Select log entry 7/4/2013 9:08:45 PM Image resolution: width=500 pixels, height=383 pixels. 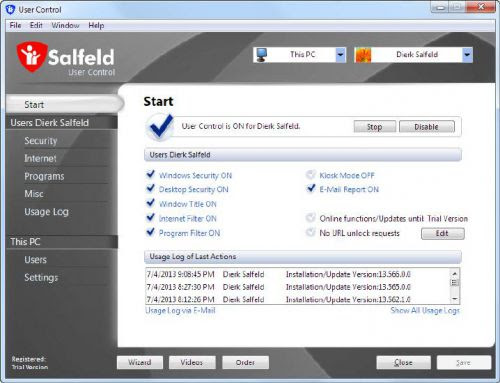pyautogui.click(x=298, y=274)
